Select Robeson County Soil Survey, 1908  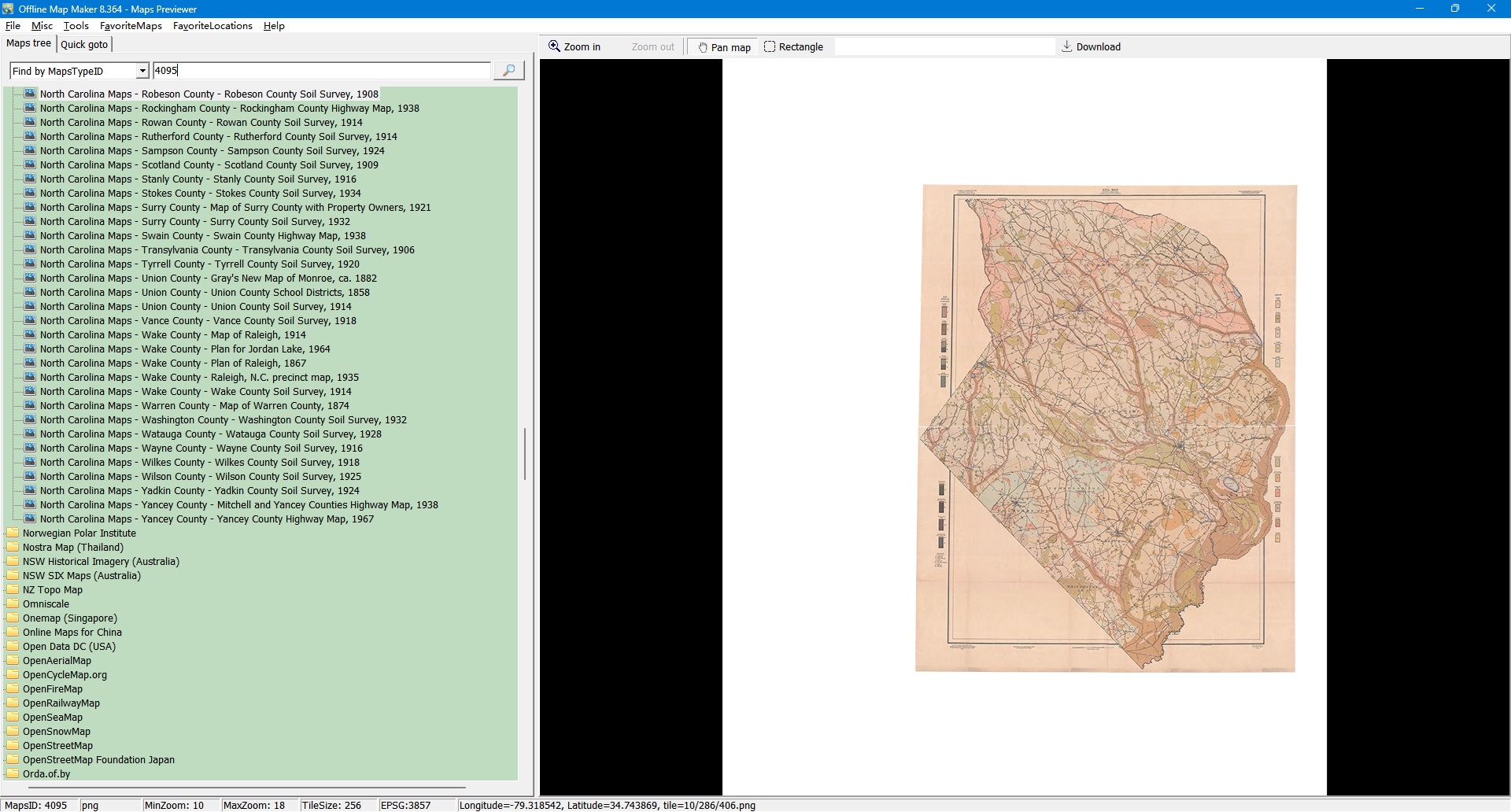(209, 94)
